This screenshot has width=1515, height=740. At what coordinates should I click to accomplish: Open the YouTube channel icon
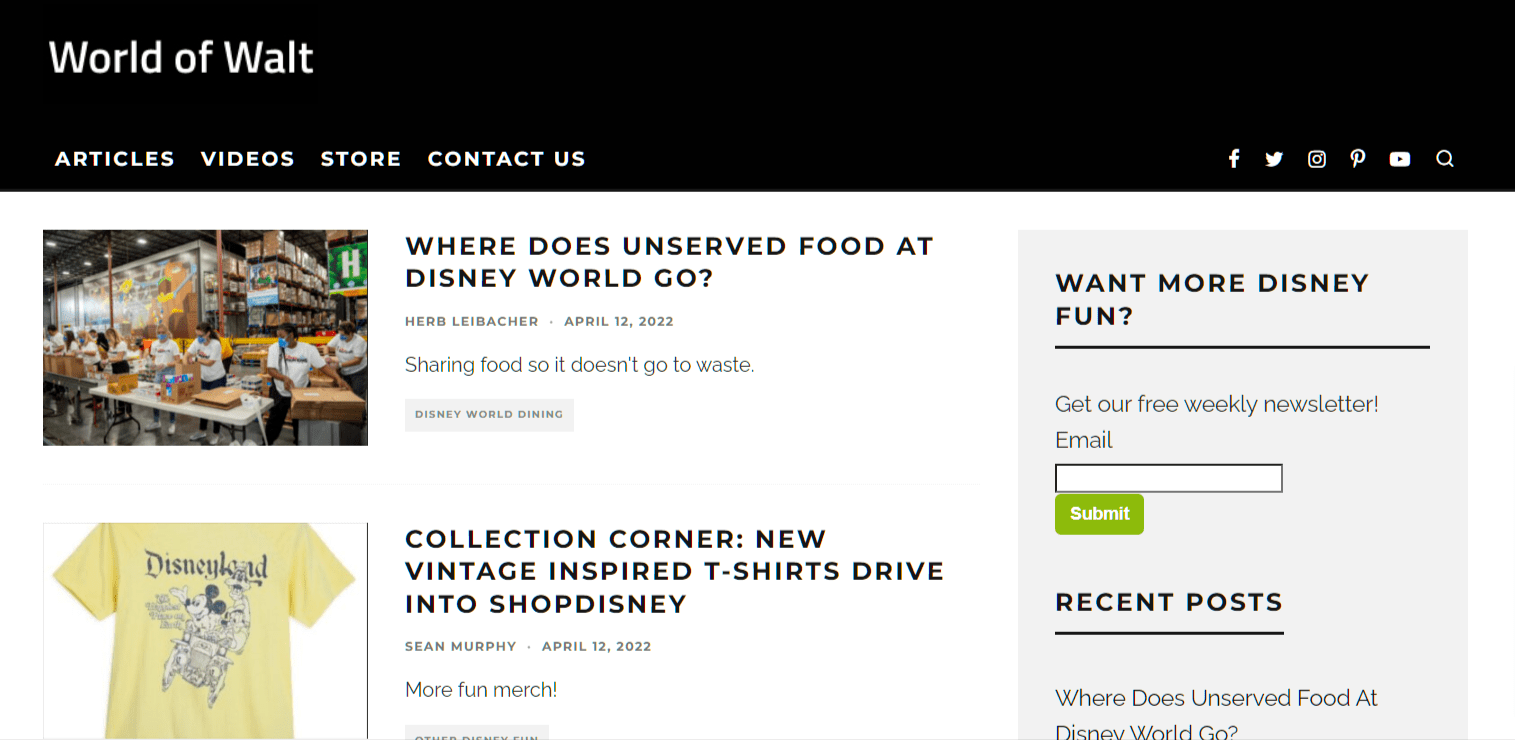click(1400, 159)
